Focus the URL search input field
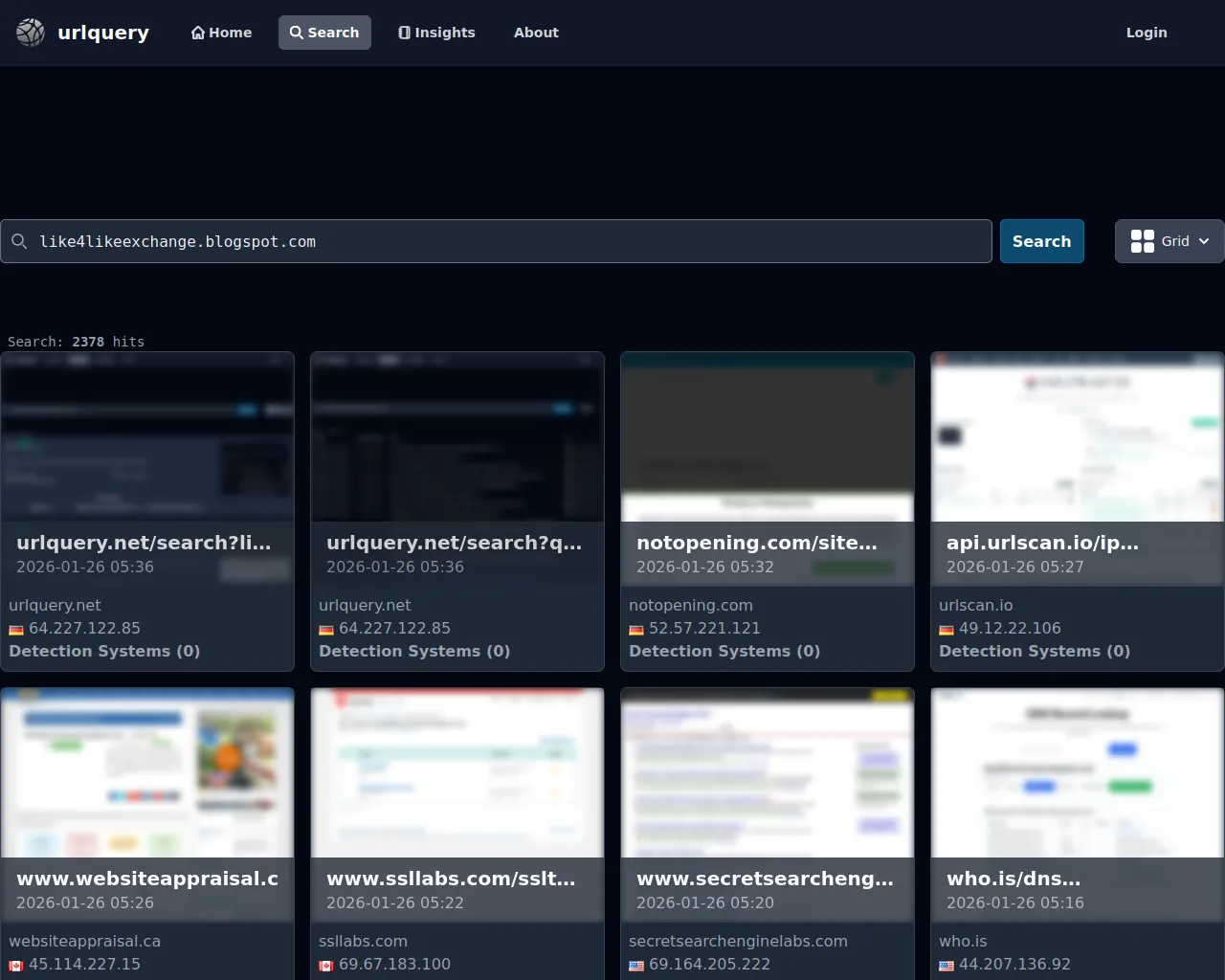The width and height of the screenshot is (1225, 980). click(x=507, y=242)
